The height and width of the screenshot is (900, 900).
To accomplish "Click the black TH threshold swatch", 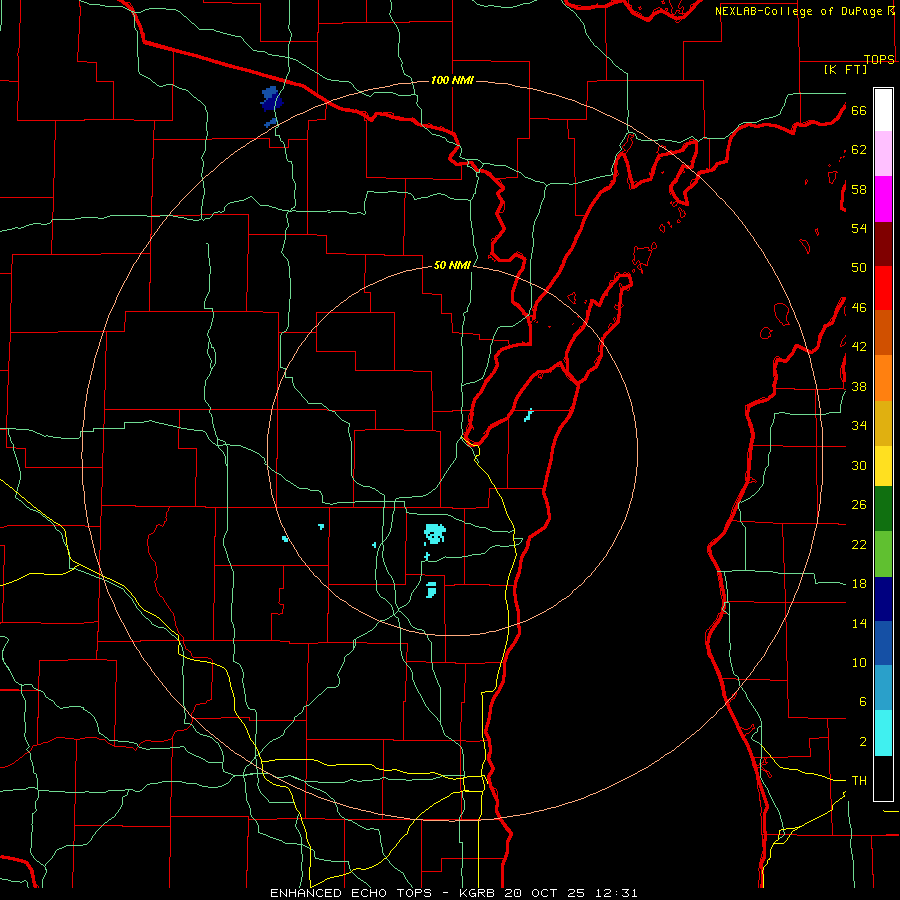I will point(883,778).
